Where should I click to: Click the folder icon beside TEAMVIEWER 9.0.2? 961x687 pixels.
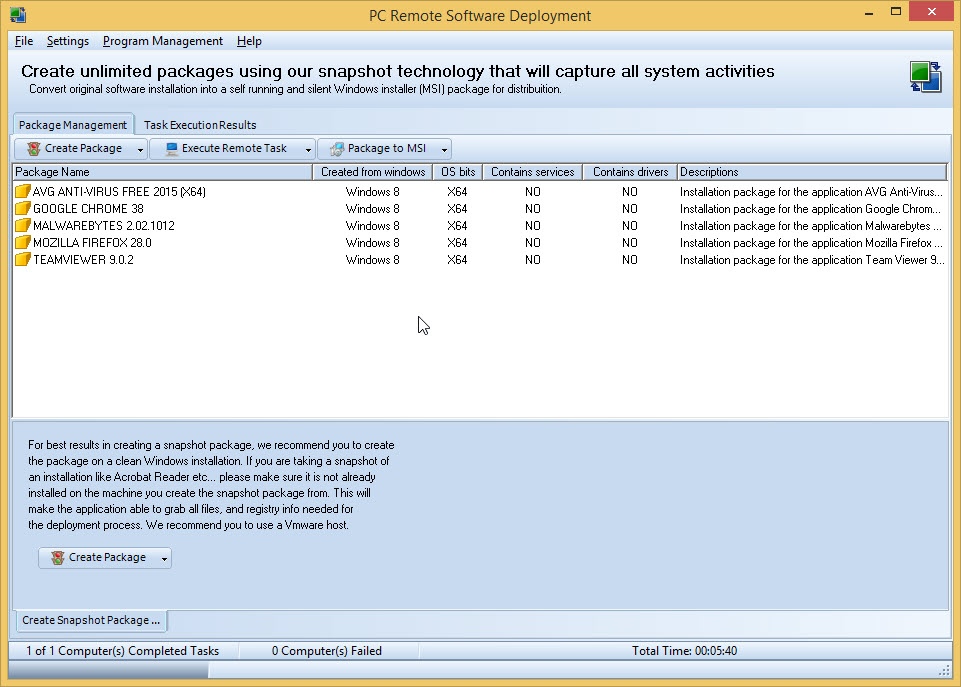click(x=24, y=259)
